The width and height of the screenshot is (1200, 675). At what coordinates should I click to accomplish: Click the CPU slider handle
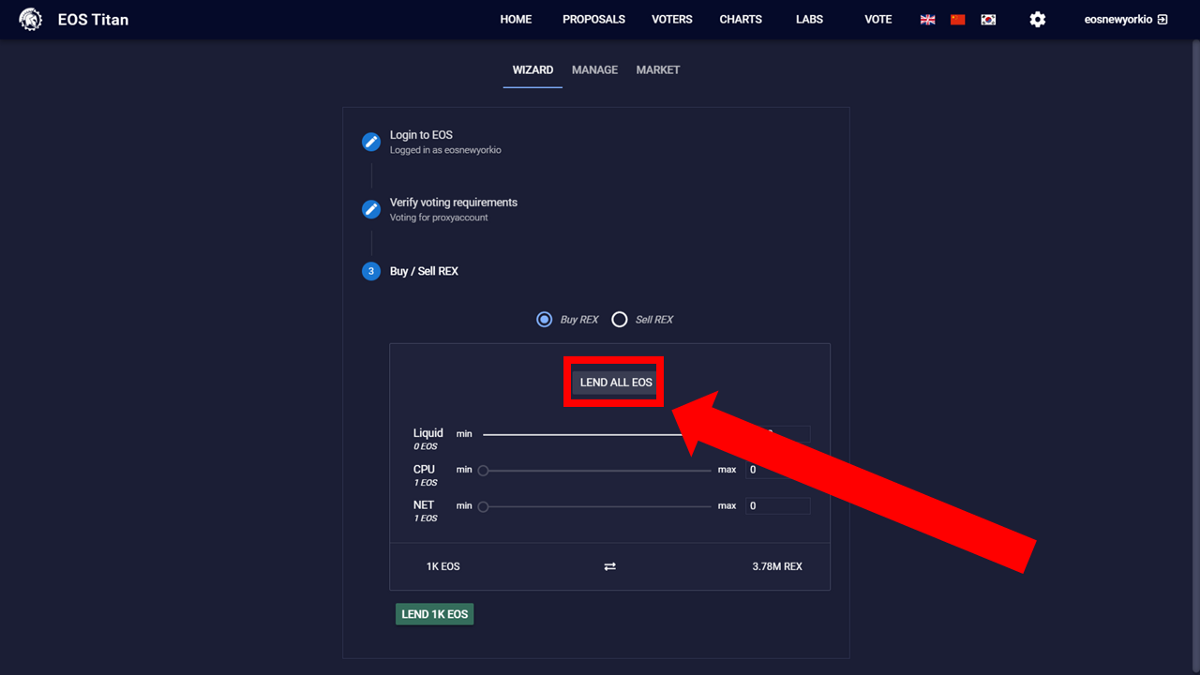pyautogui.click(x=483, y=470)
